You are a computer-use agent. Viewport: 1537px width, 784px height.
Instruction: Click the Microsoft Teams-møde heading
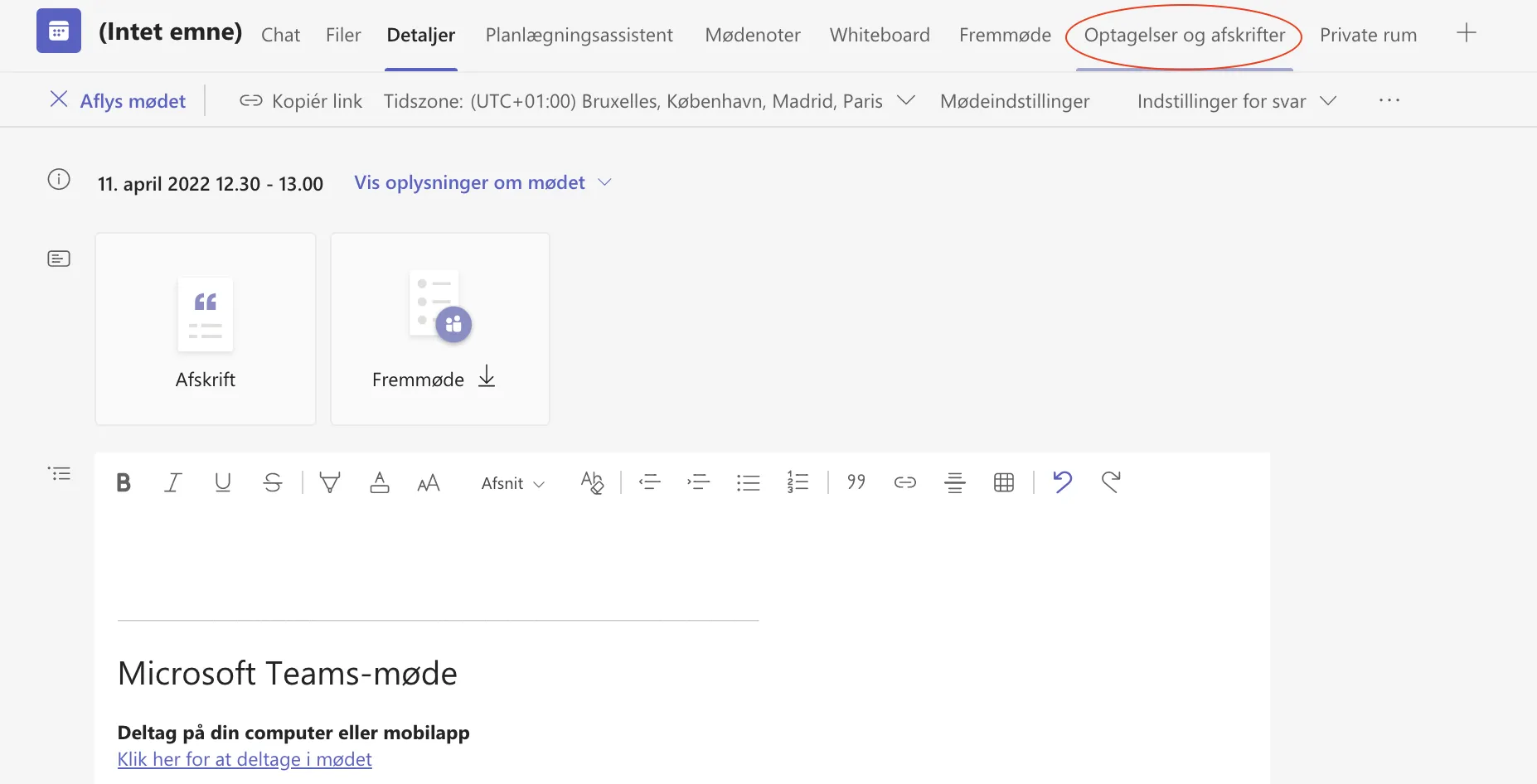pos(288,673)
